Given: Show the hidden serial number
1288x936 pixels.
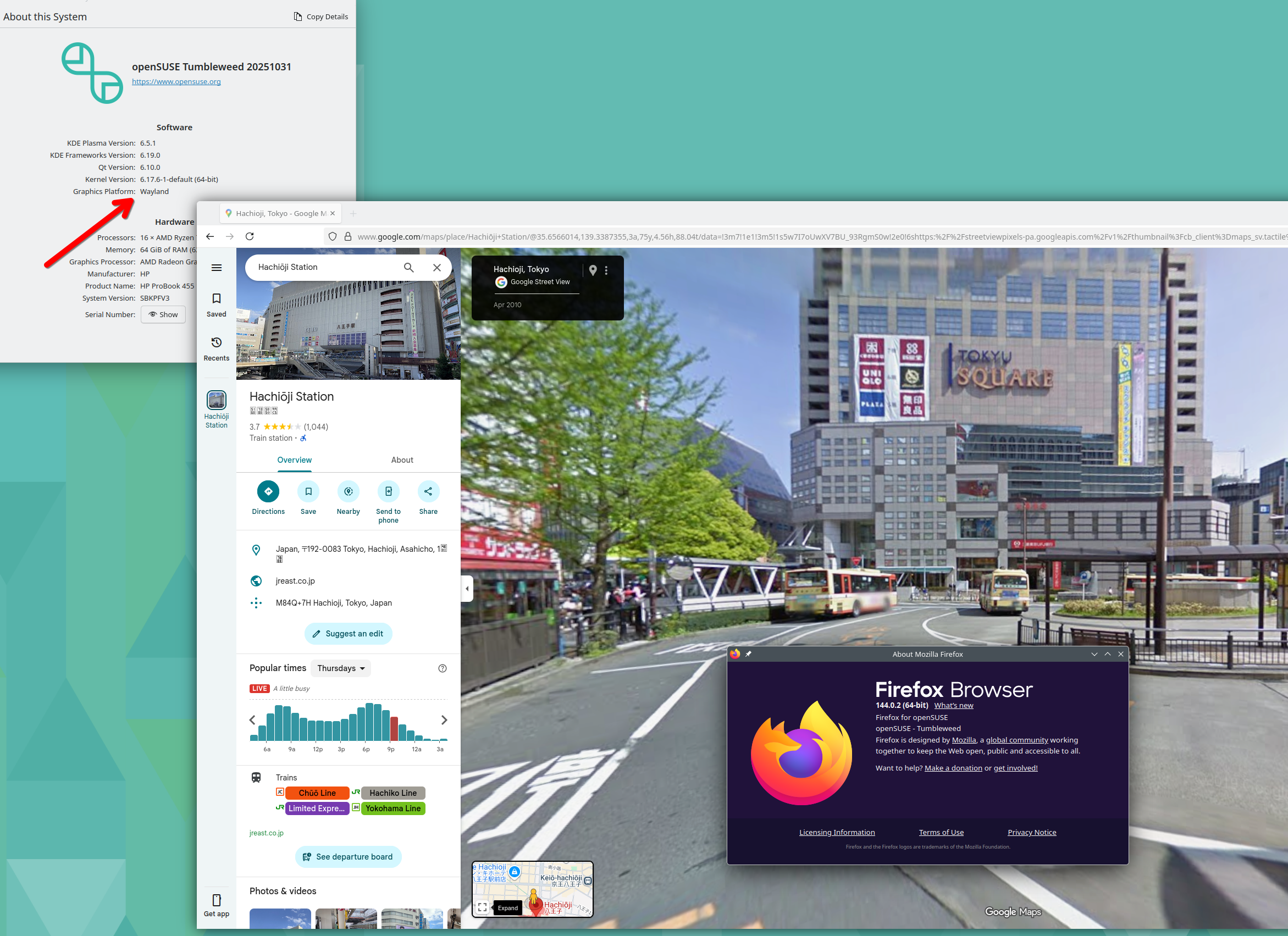Looking at the screenshot, I should (163, 314).
